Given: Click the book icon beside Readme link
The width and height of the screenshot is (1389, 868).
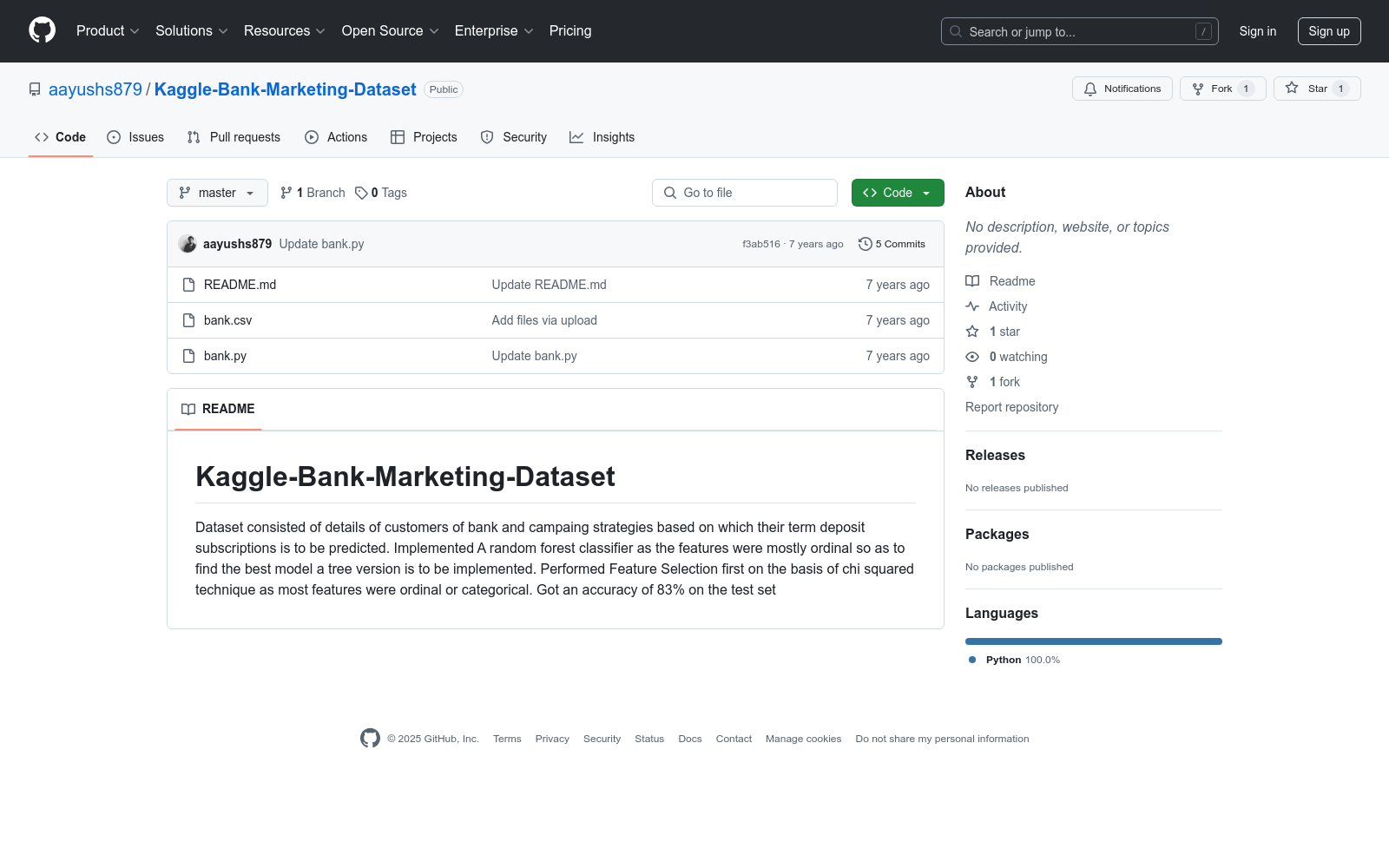Looking at the screenshot, I should (x=972, y=281).
